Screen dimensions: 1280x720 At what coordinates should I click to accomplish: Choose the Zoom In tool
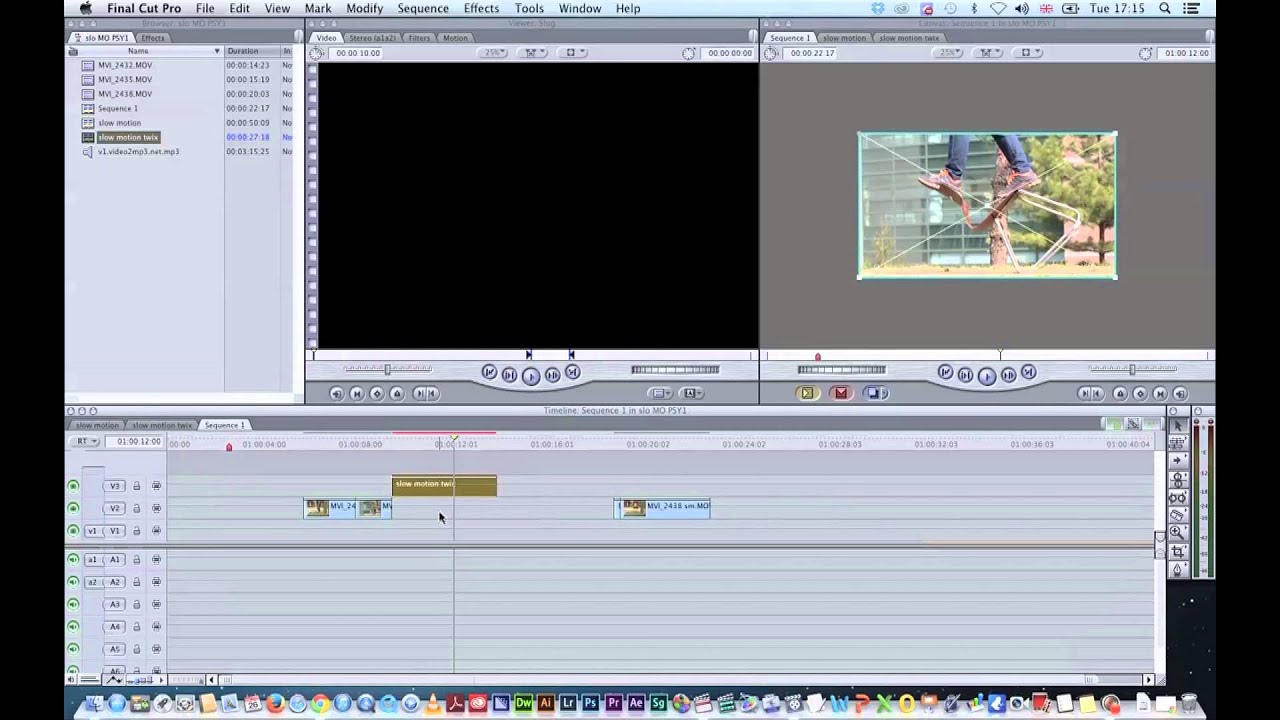(1178, 533)
